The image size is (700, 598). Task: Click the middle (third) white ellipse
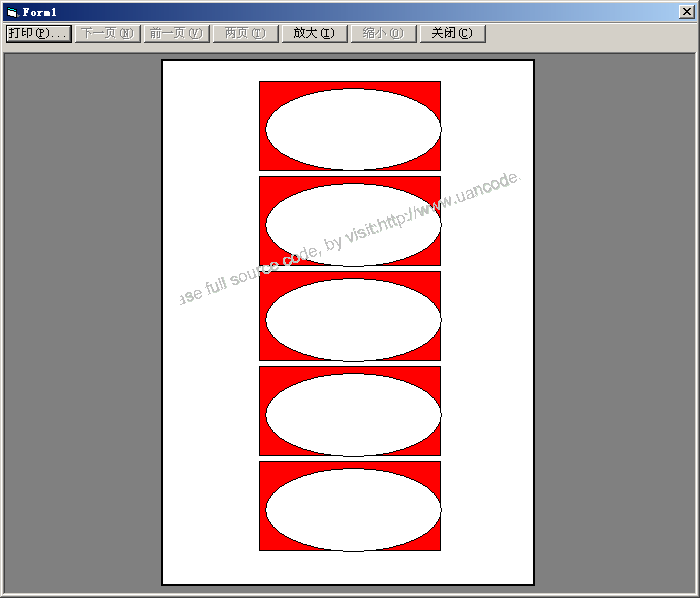click(353, 319)
